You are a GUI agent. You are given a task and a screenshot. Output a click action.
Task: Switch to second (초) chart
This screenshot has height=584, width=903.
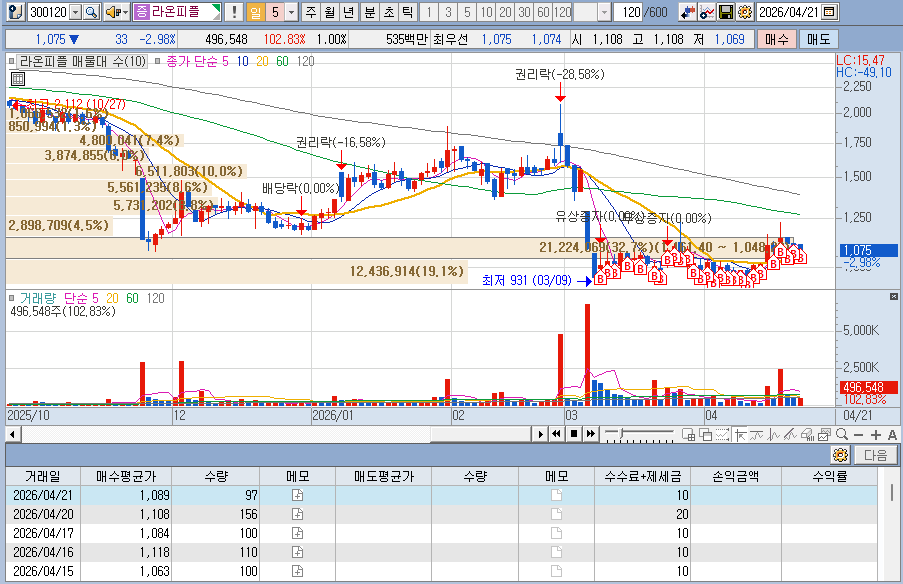[389, 12]
